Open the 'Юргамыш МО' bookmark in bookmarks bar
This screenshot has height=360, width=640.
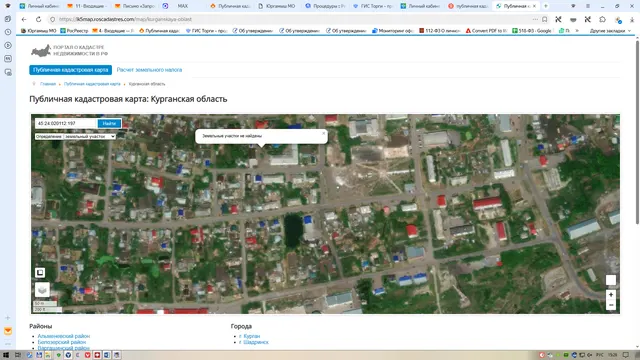coord(38,31)
